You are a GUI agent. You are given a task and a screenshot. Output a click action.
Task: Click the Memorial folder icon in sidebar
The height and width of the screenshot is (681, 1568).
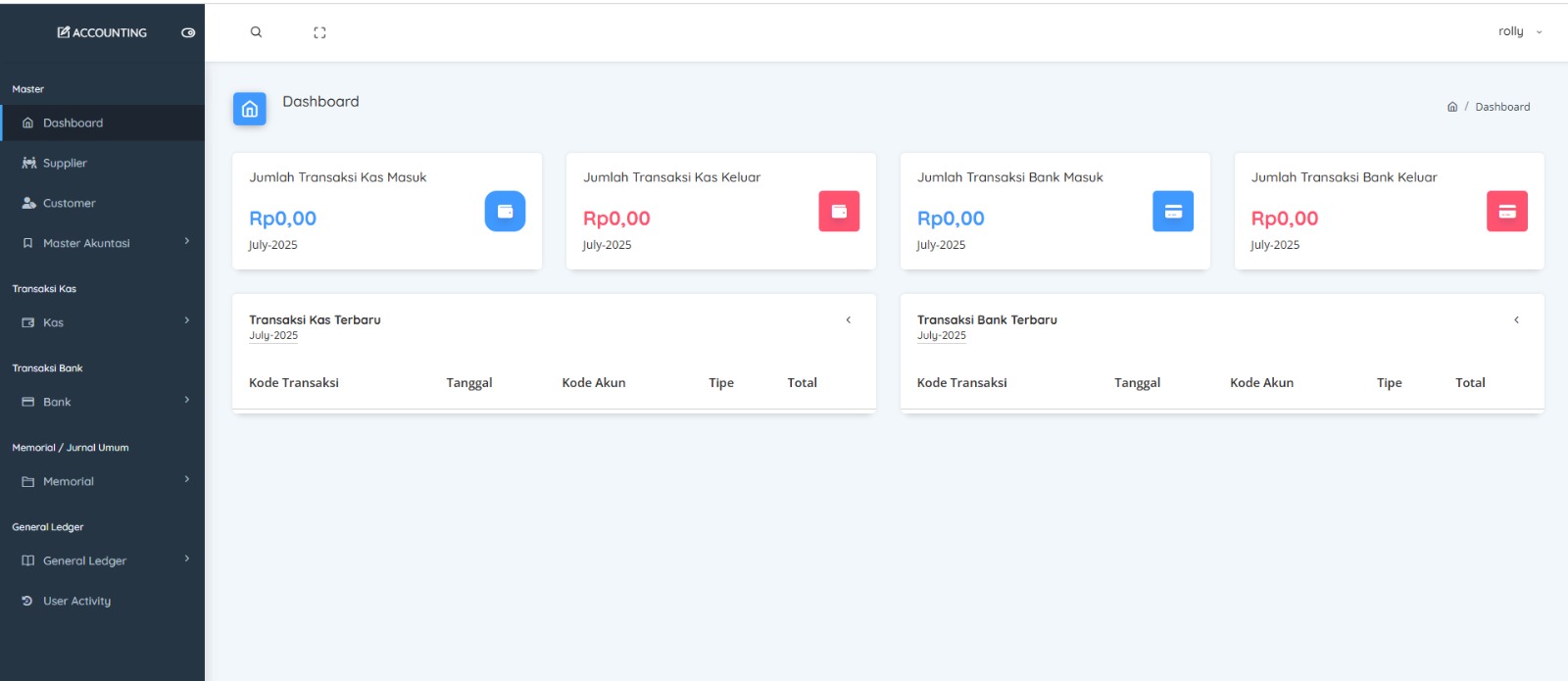click(27, 481)
